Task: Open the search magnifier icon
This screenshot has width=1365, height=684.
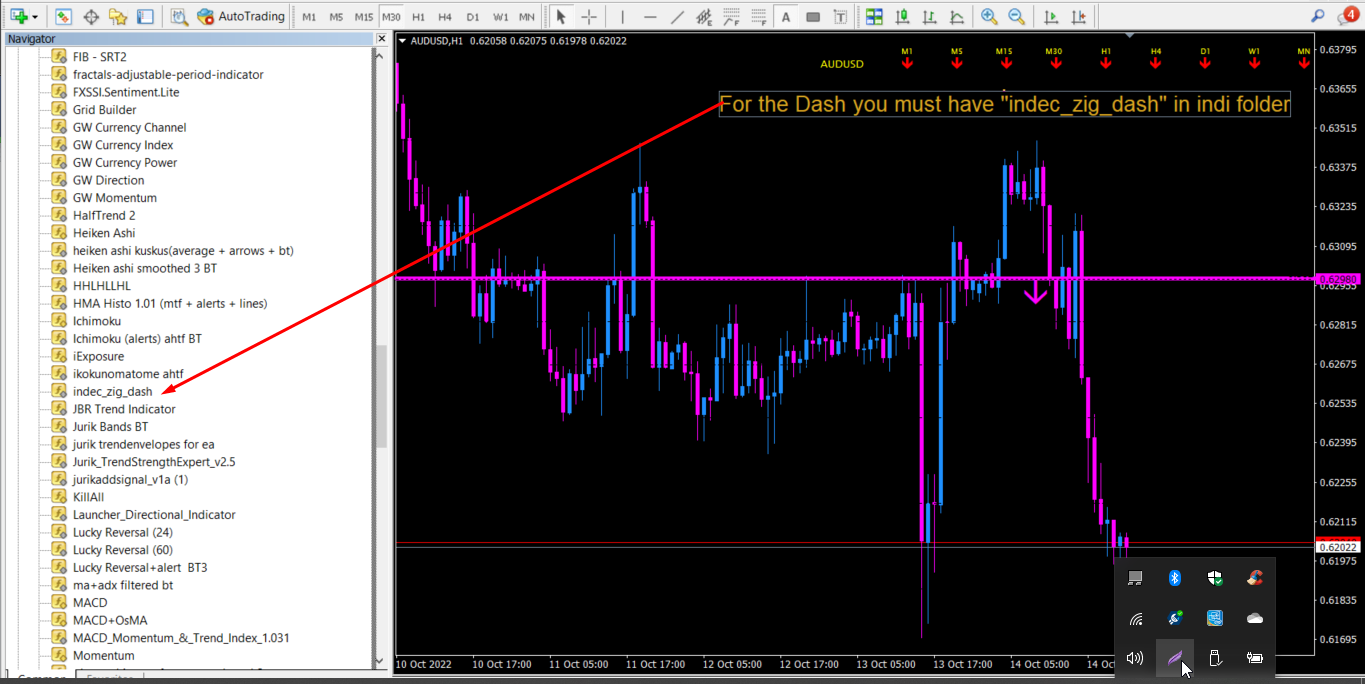Action: click(x=1316, y=16)
